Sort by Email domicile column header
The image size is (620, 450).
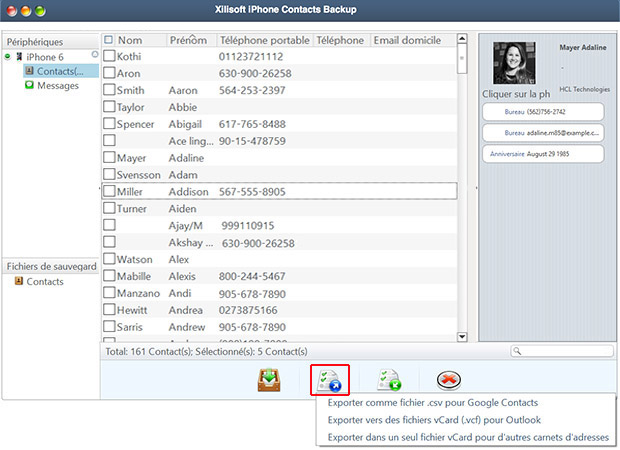pos(407,40)
